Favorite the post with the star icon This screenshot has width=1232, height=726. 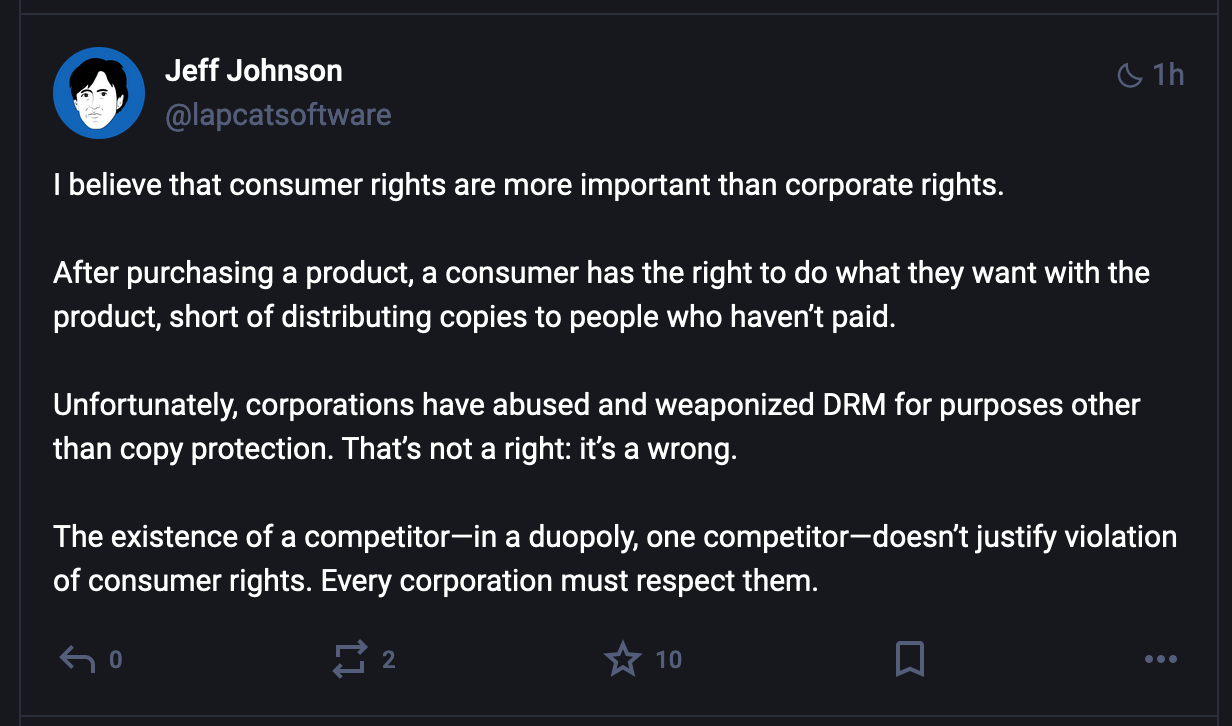click(622, 659)
